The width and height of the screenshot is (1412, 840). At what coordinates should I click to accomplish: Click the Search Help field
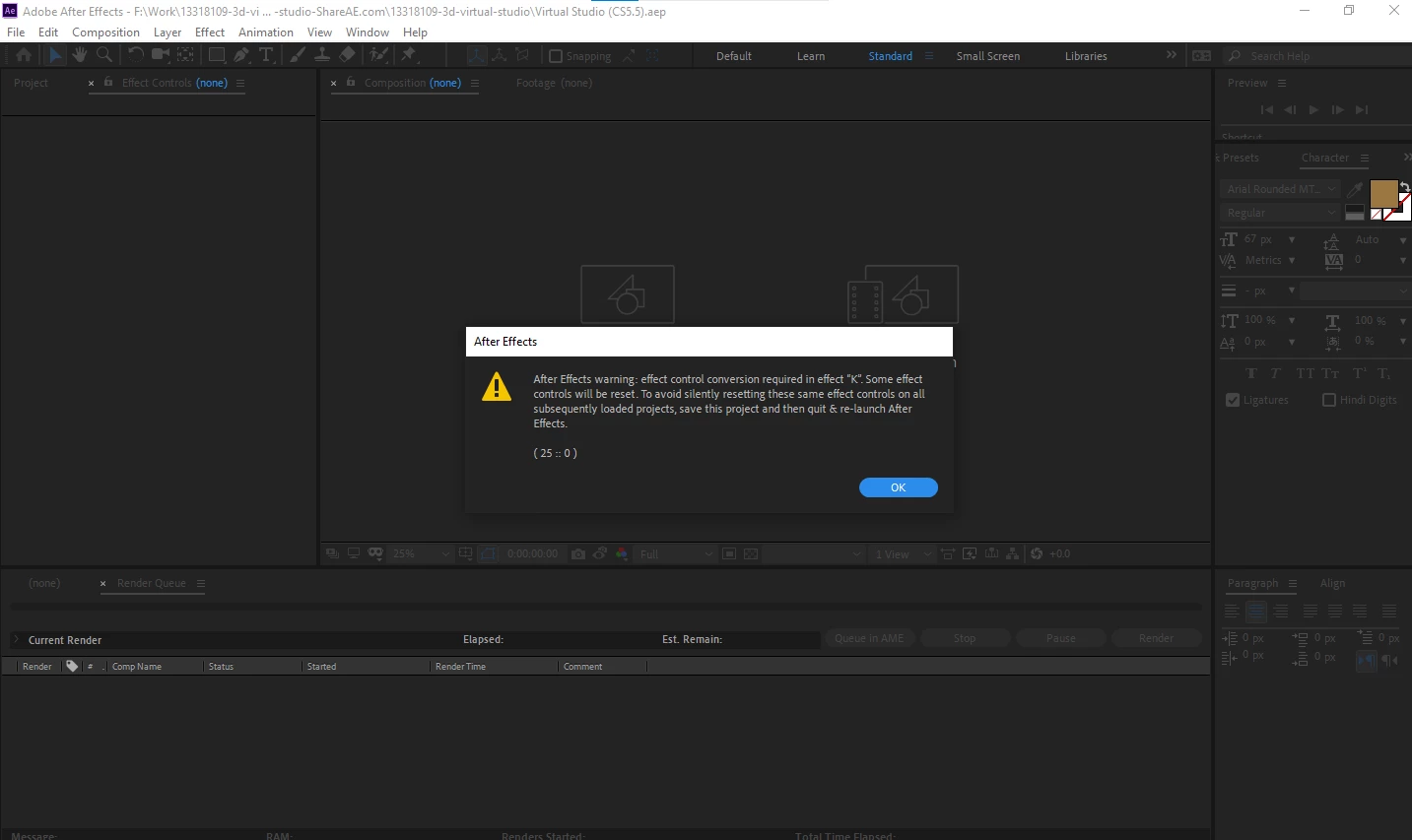point(1317,56)
